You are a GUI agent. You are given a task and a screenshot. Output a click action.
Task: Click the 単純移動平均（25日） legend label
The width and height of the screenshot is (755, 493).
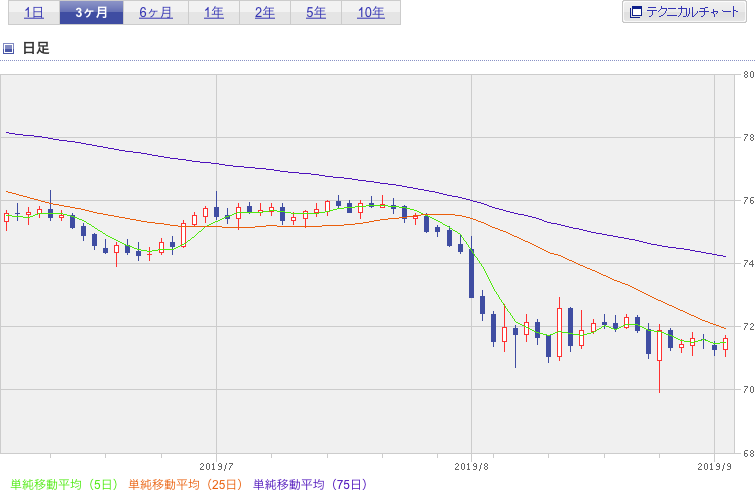(x=185, y=484)
